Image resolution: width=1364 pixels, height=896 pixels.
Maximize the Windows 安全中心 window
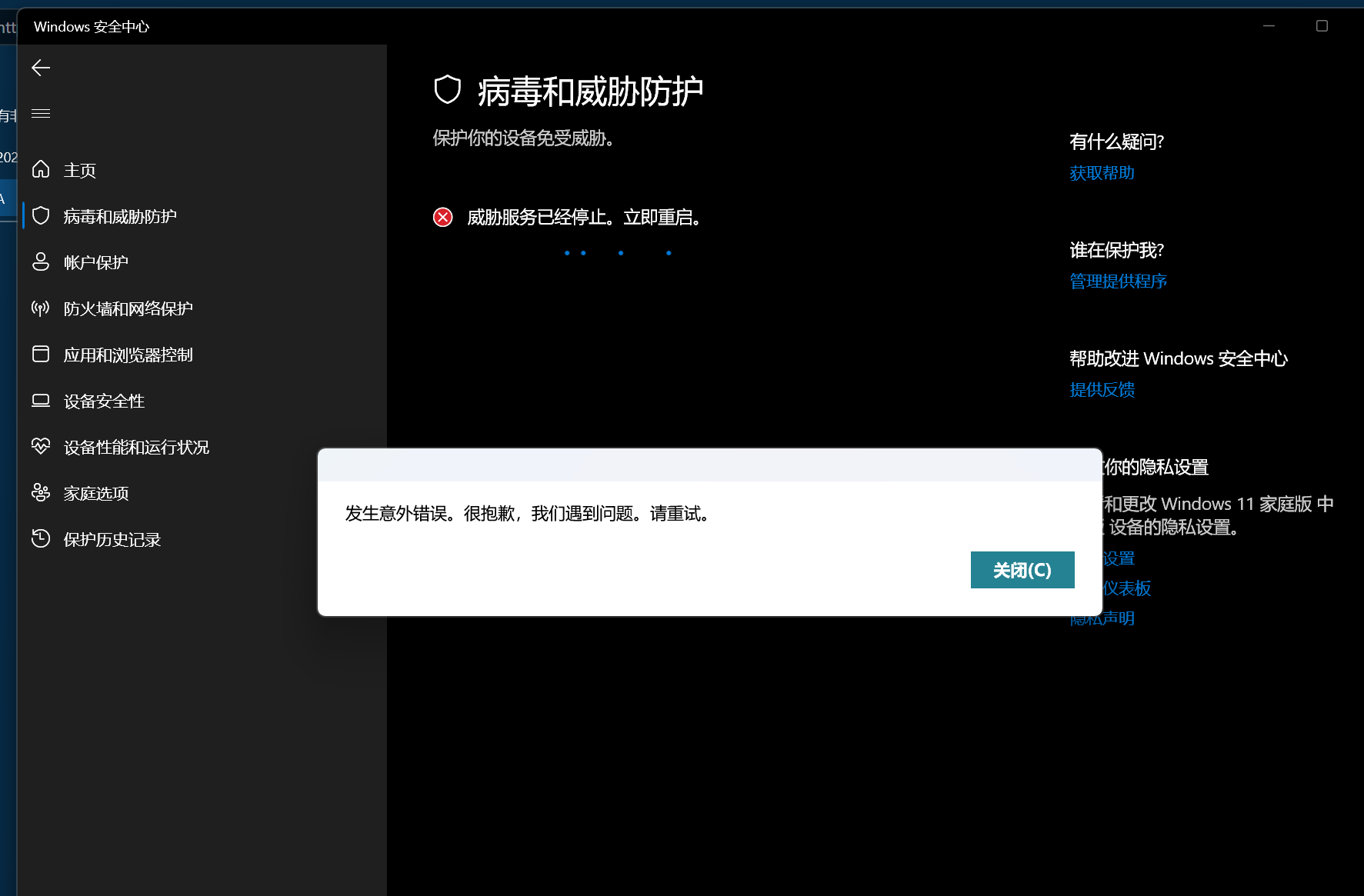coord(1322,26)
